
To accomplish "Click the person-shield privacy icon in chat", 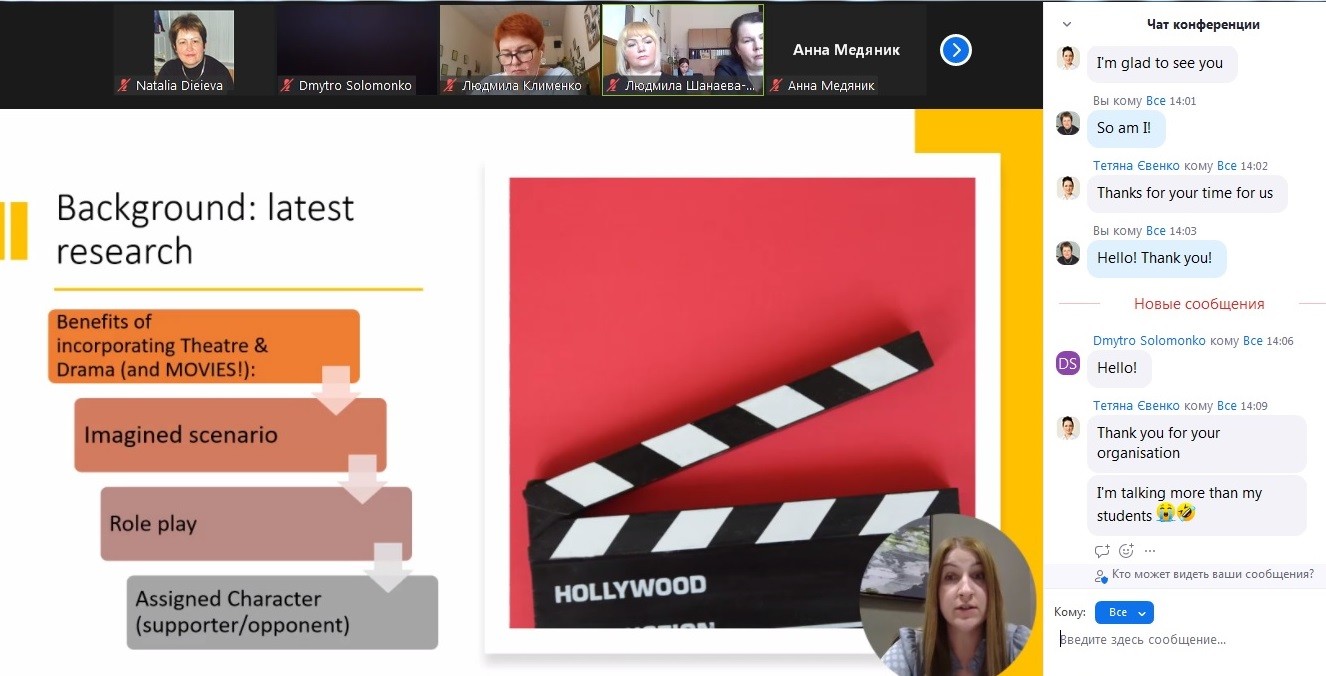I will point(1101,575).
